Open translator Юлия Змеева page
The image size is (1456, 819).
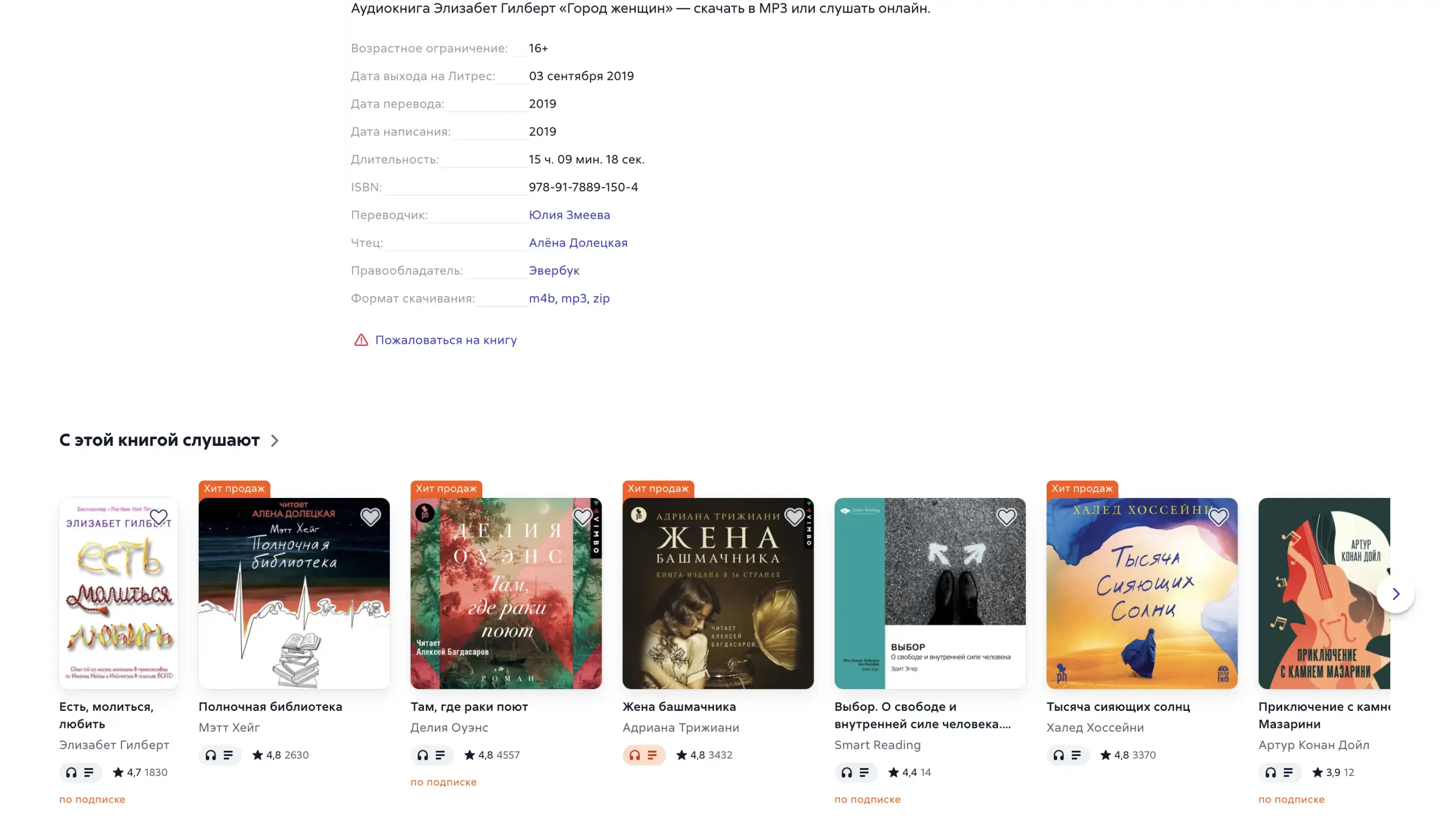coord(569,215)
